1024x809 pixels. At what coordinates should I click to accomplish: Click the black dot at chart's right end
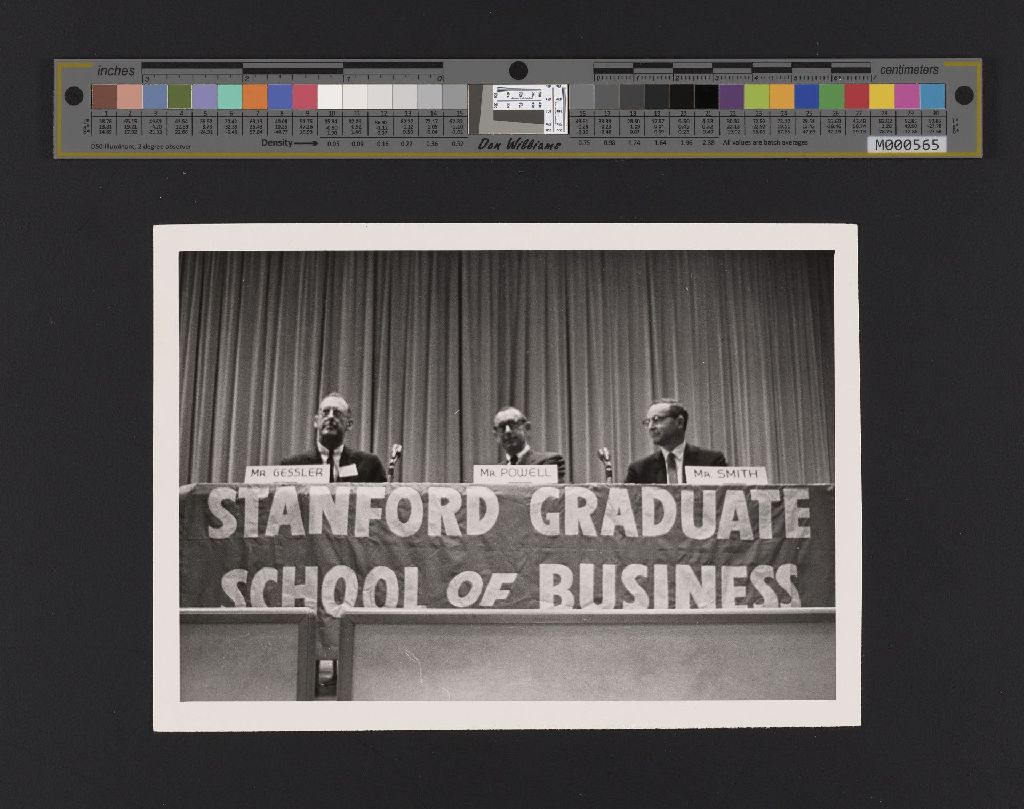[x=964, y=95]
